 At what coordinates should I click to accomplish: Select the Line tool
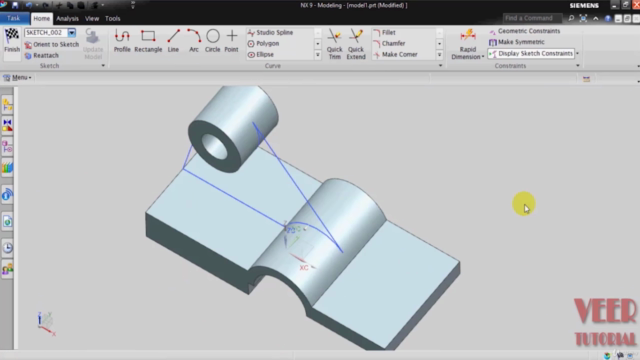coord(173,41)
